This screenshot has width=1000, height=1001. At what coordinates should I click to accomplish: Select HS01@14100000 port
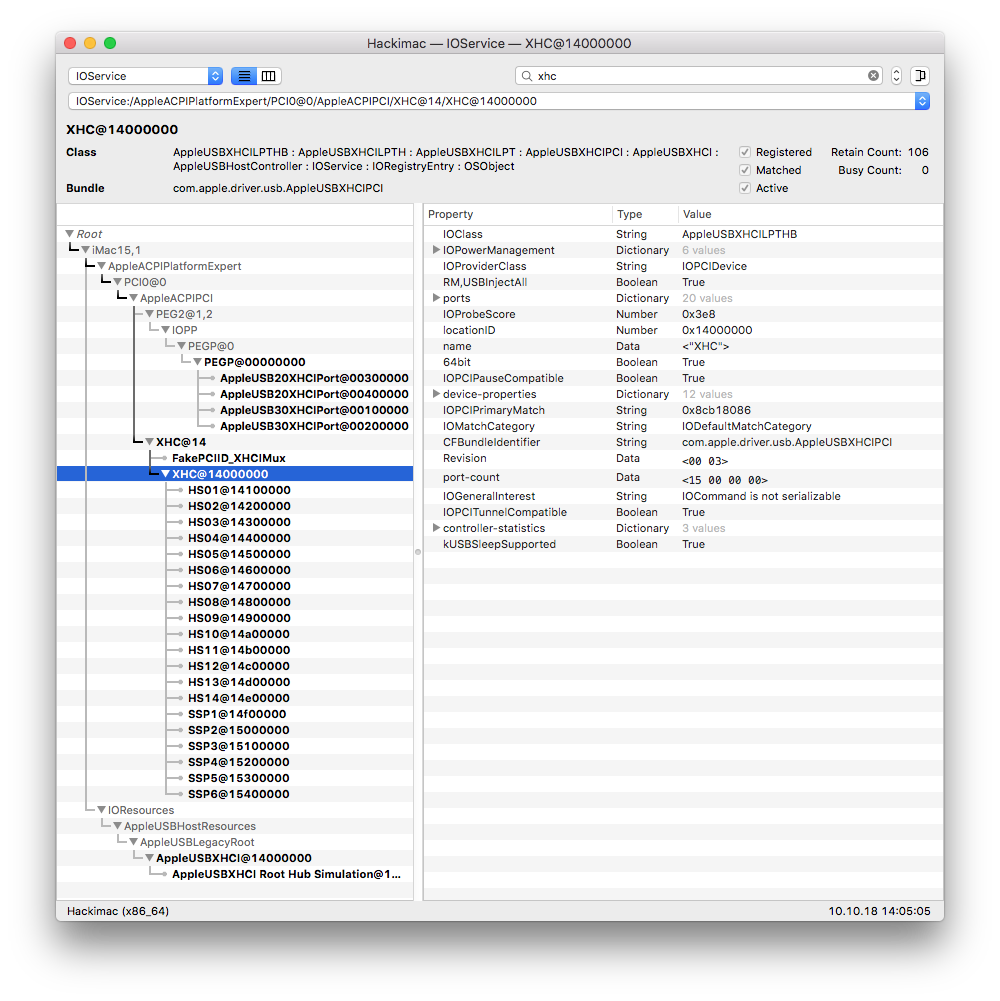tap(239, 490)
